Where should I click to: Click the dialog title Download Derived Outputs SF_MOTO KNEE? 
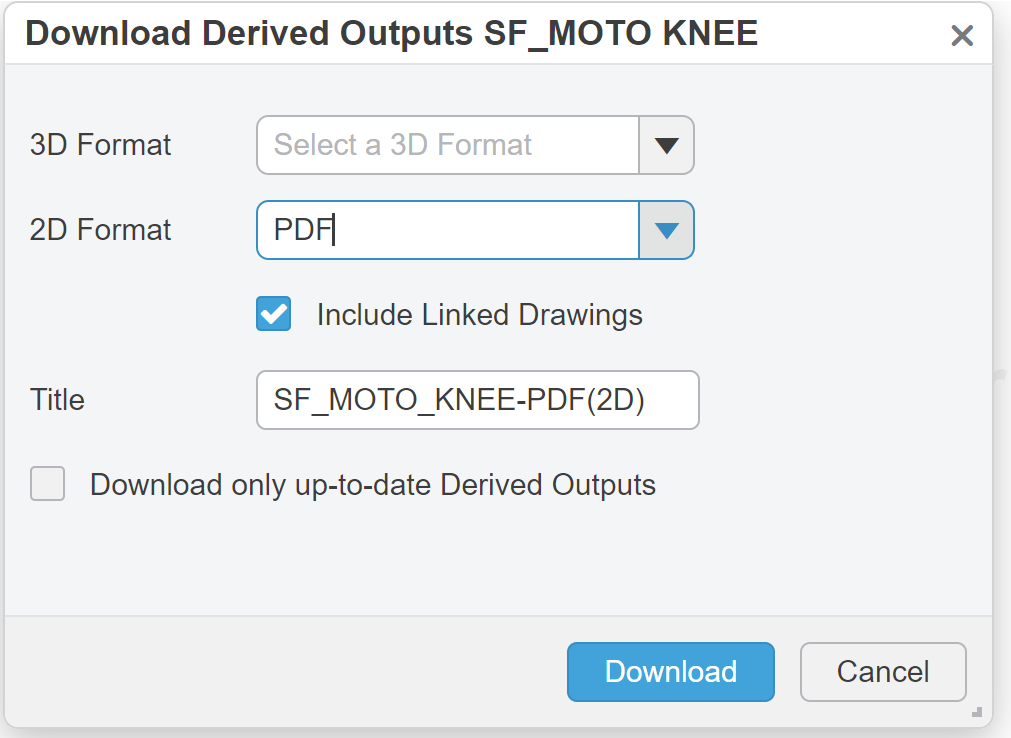(x=391, y=33)
